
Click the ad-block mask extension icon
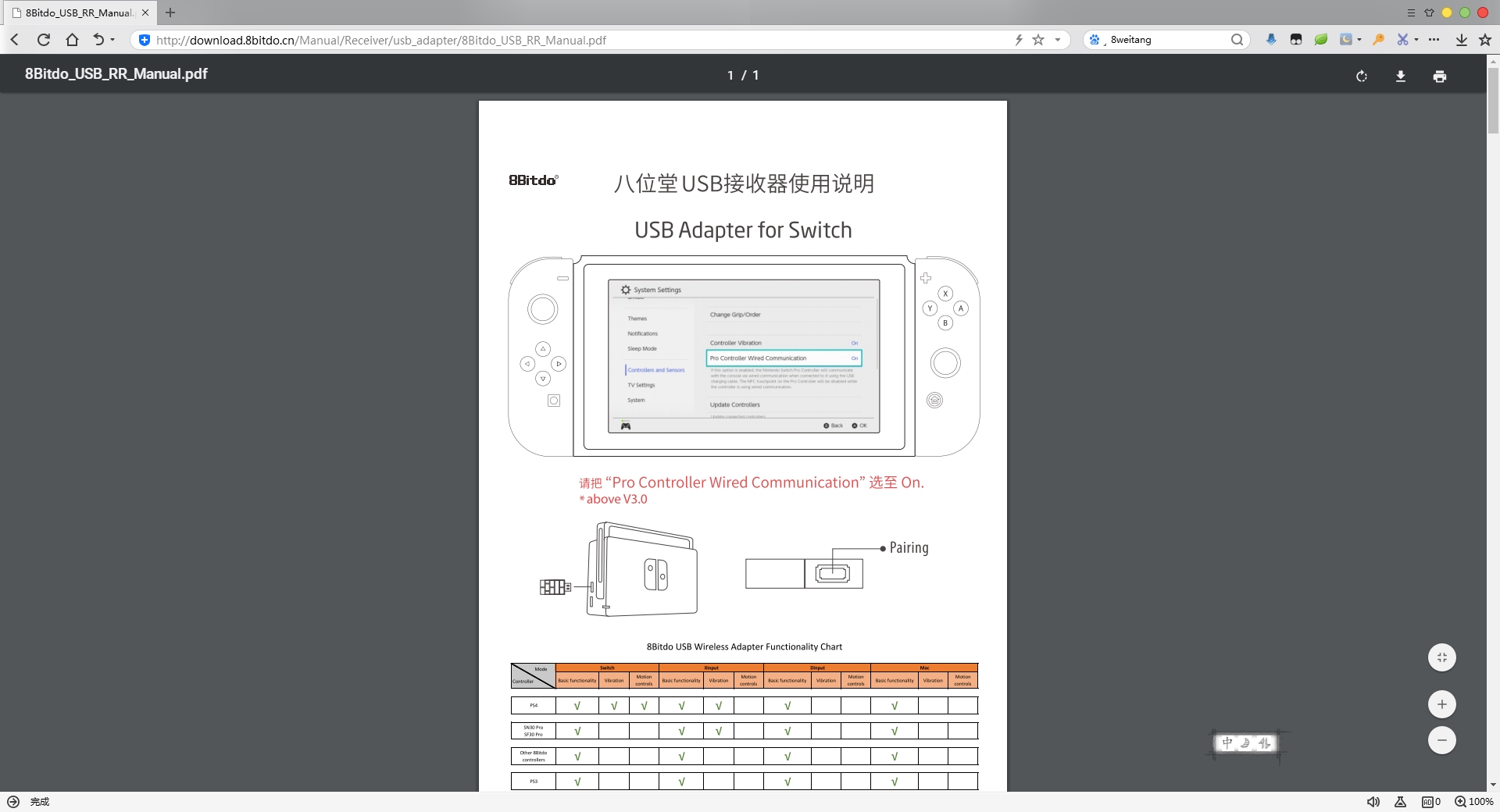click(x=1295, y=40)
